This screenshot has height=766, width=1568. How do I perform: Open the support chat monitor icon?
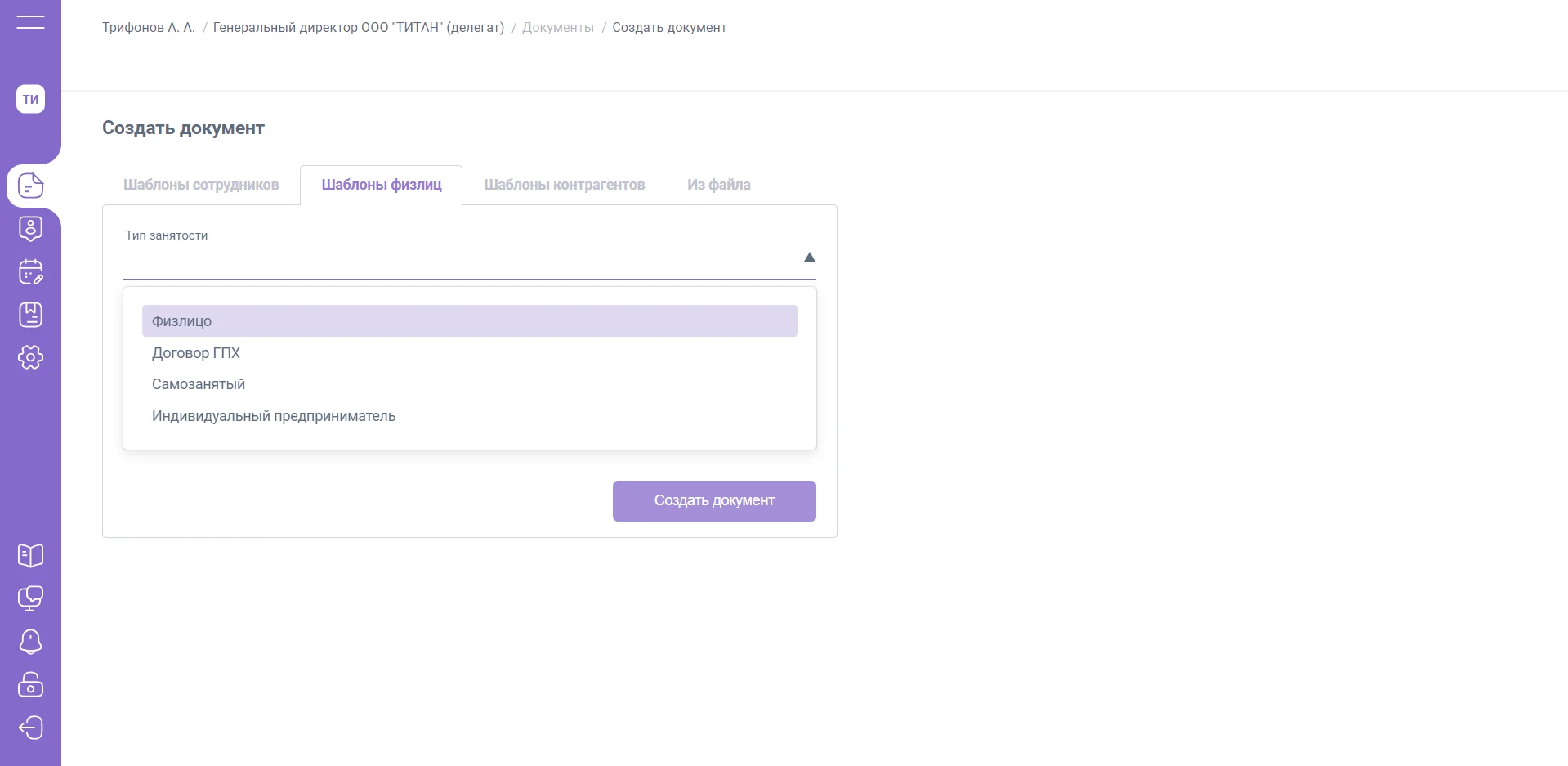coord(30,598)
